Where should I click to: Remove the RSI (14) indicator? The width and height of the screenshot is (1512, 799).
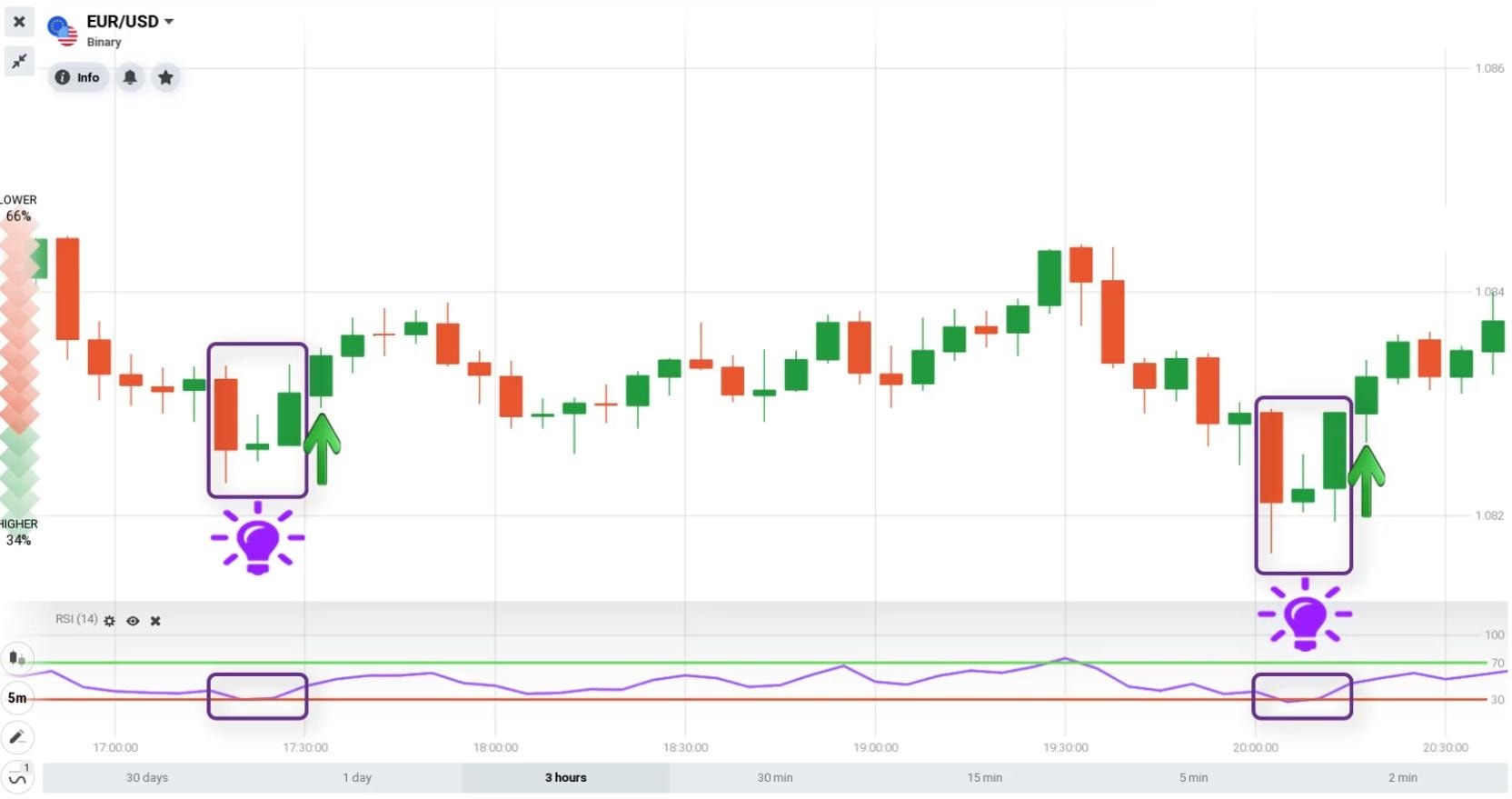155,621
